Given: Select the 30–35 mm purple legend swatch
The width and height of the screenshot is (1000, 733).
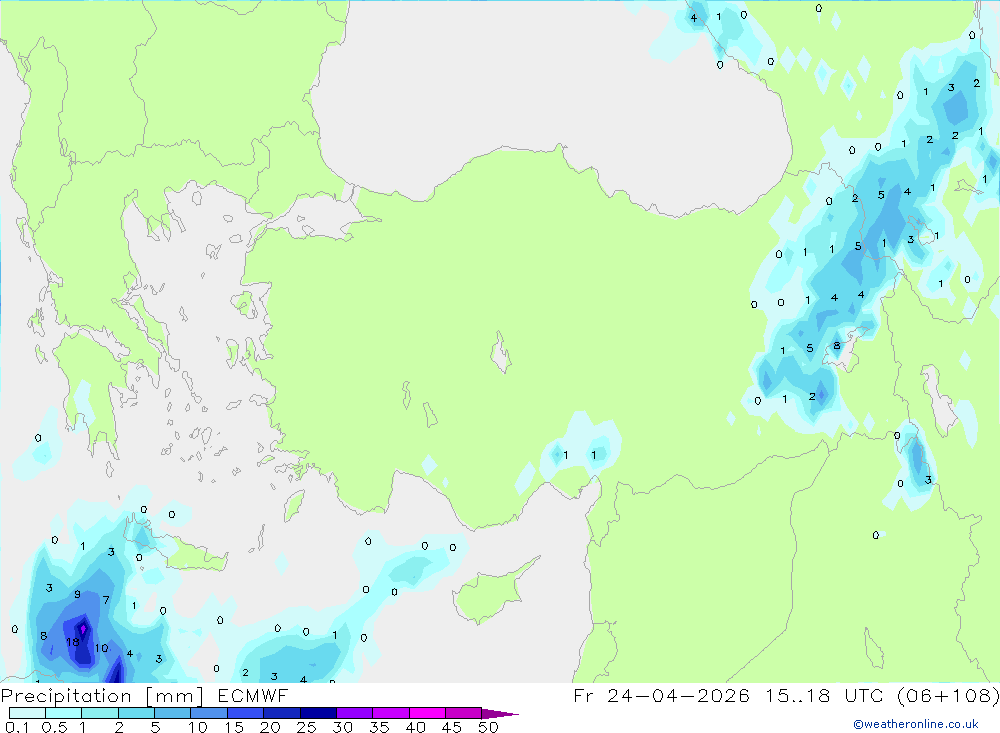Looking at the screenshot, I should point(354,713).
